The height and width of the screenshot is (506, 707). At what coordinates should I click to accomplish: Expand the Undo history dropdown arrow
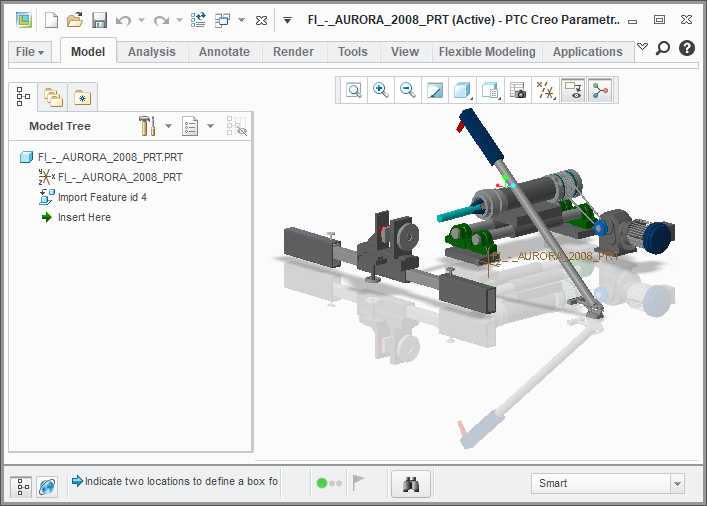pos(142,20)
